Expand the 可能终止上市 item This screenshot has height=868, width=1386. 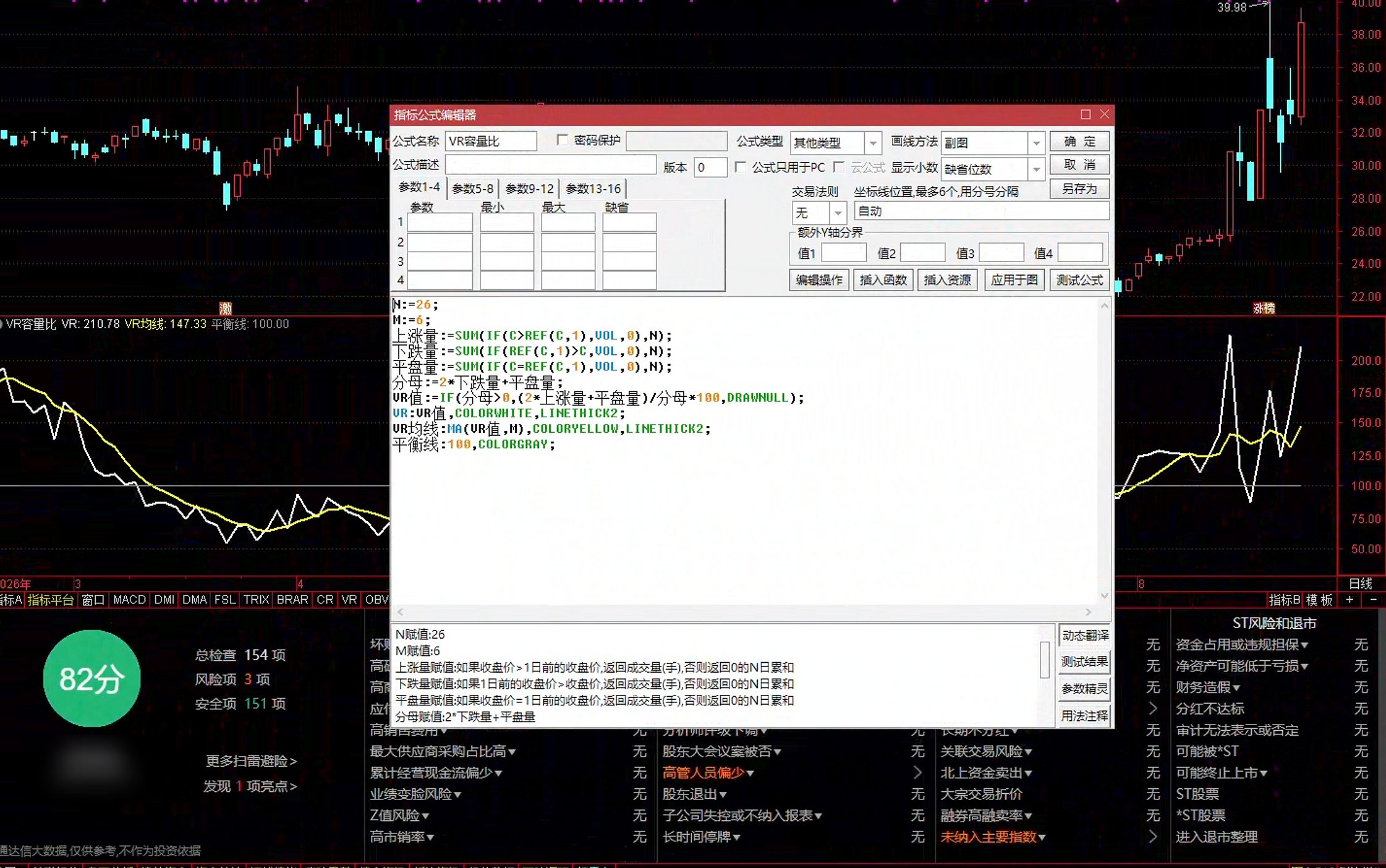tap(1222, 773)
